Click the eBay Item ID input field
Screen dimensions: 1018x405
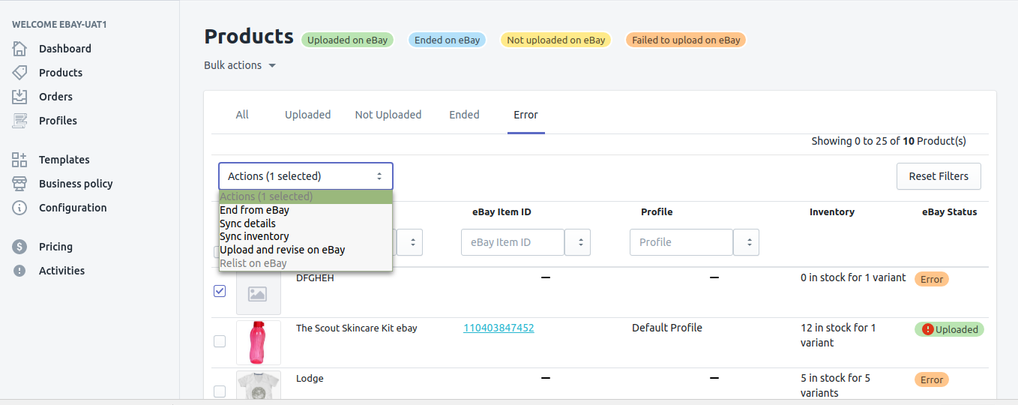pos(512,243)
